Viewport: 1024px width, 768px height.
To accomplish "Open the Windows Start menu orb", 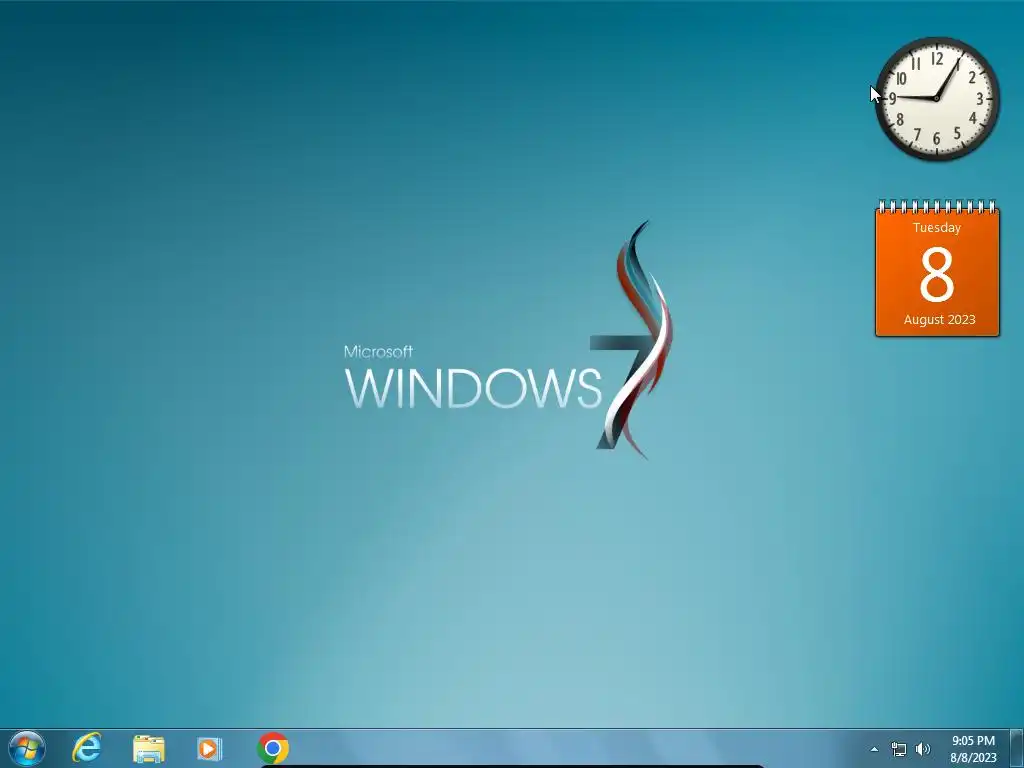I will coord(27,748).
